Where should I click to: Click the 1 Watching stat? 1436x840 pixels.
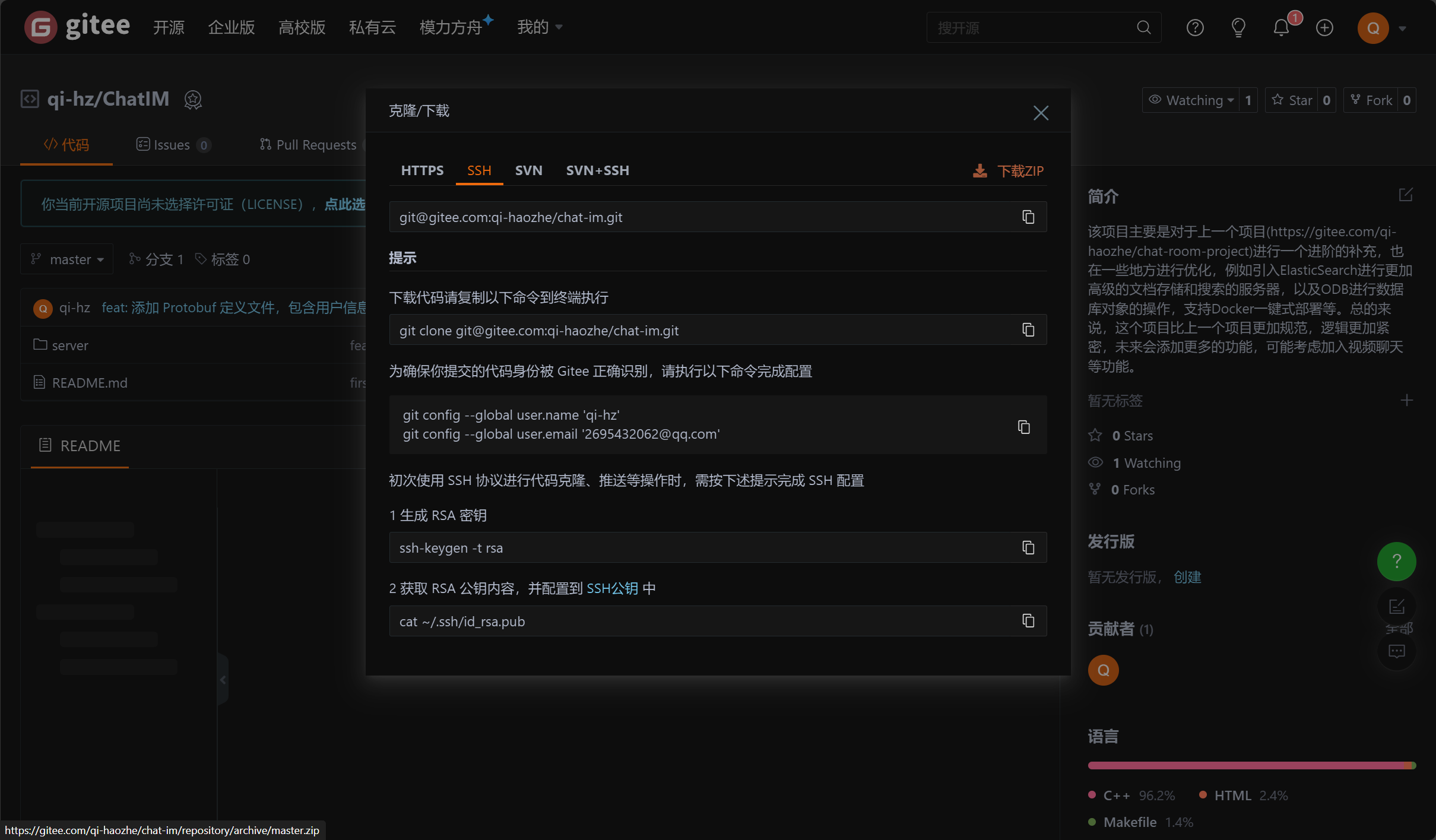tap(1134, 462)
